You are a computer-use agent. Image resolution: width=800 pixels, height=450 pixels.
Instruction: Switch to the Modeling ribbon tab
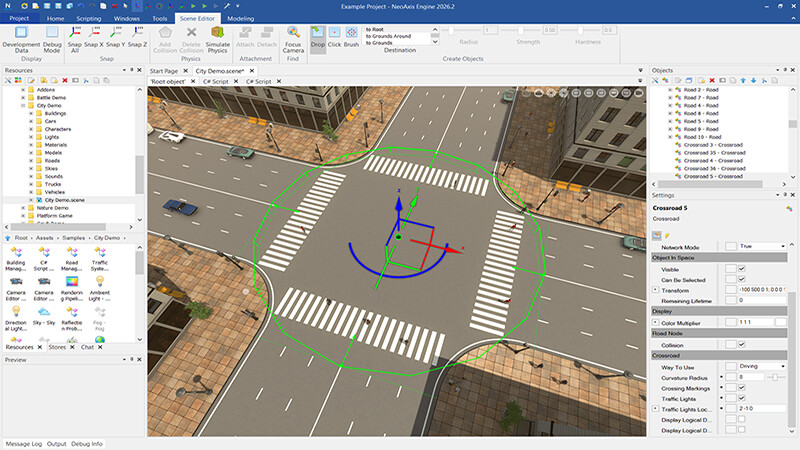[240, 18]
